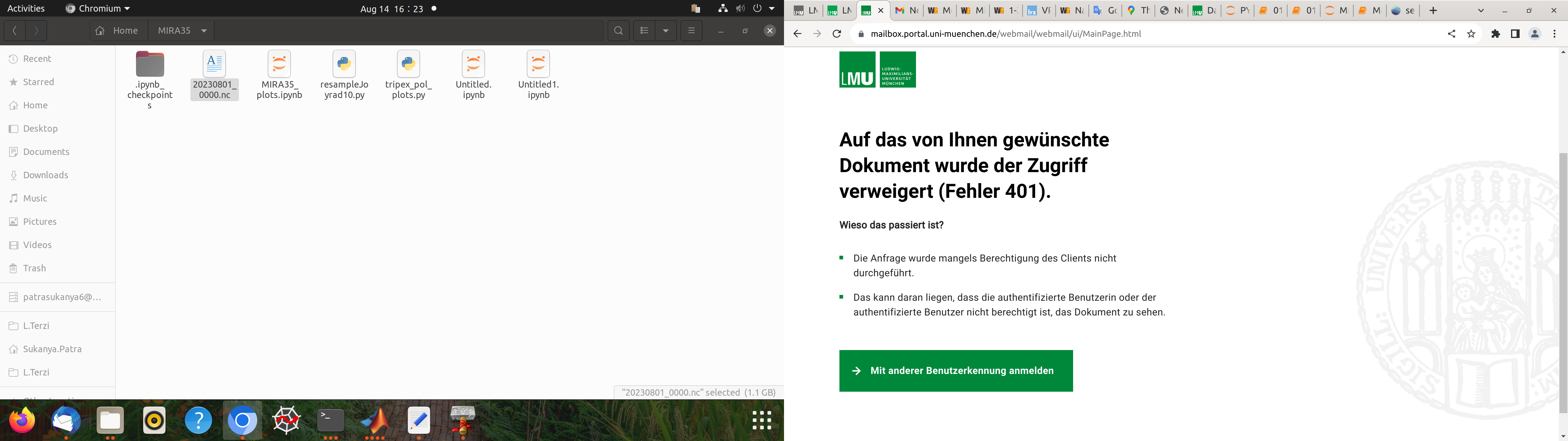Open Trash in the sidebar

click(34, 268)
